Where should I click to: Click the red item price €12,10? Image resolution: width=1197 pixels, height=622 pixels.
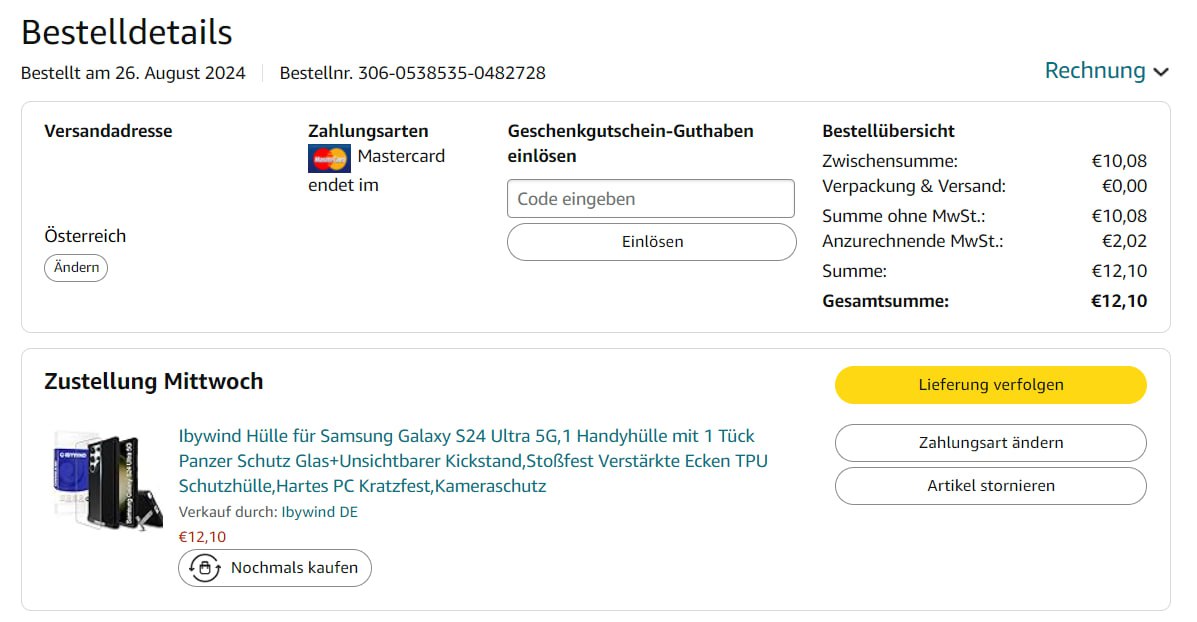point(202,537)
